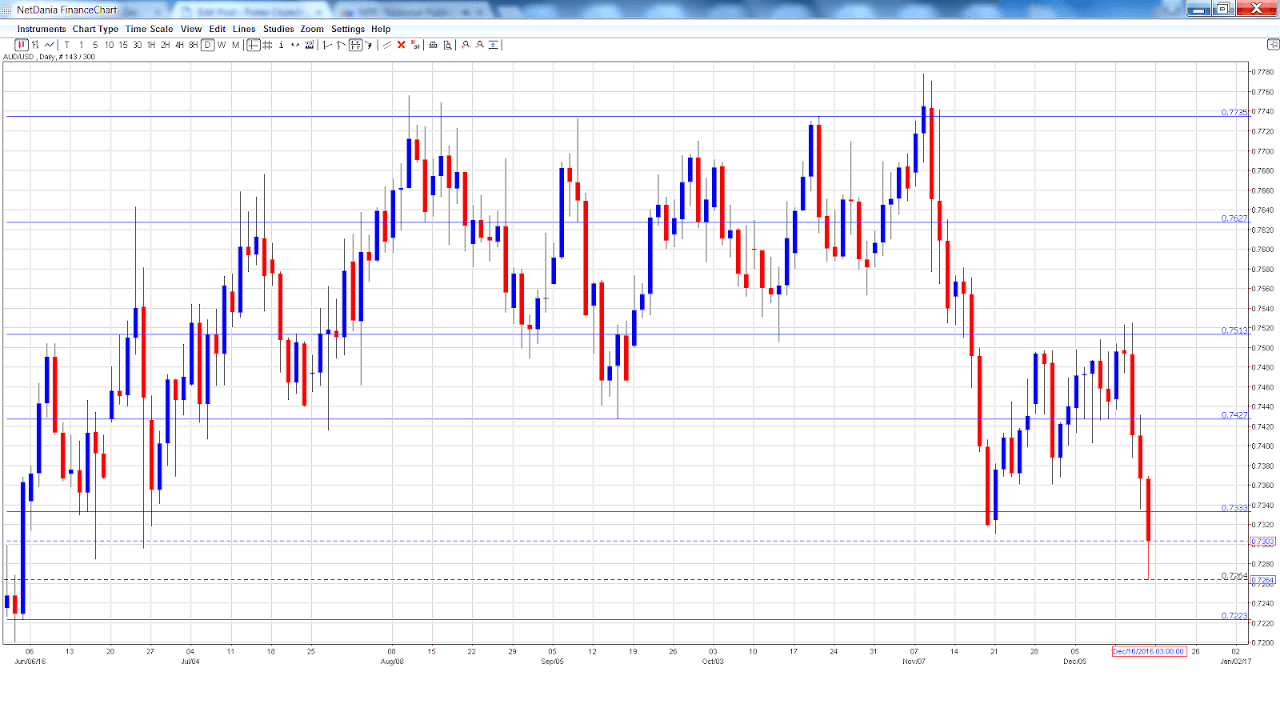Open the Lines menu
The height and width of the screenshot is (720, 1280).
(244, 29)
